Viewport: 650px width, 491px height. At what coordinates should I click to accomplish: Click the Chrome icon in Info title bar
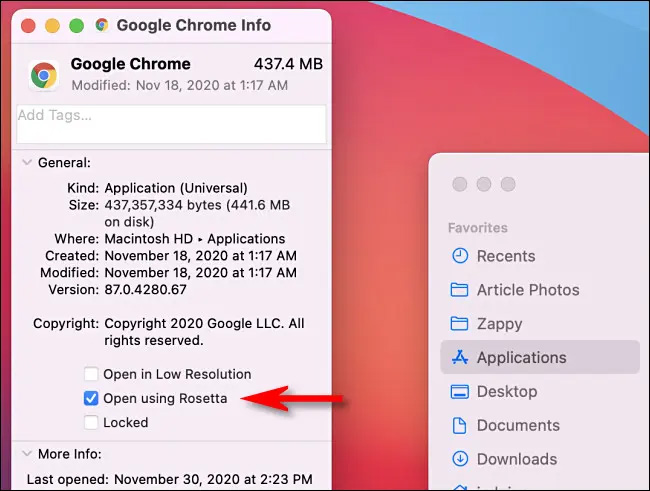pyautogui.click(x=102, y=25)
